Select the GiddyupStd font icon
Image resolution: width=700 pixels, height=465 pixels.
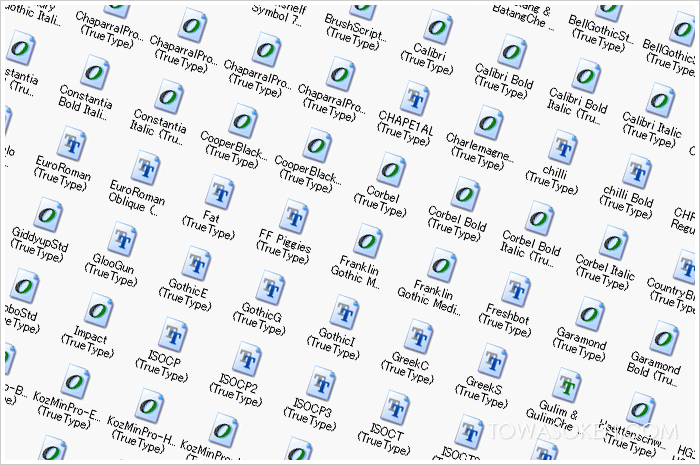(48, 214)
